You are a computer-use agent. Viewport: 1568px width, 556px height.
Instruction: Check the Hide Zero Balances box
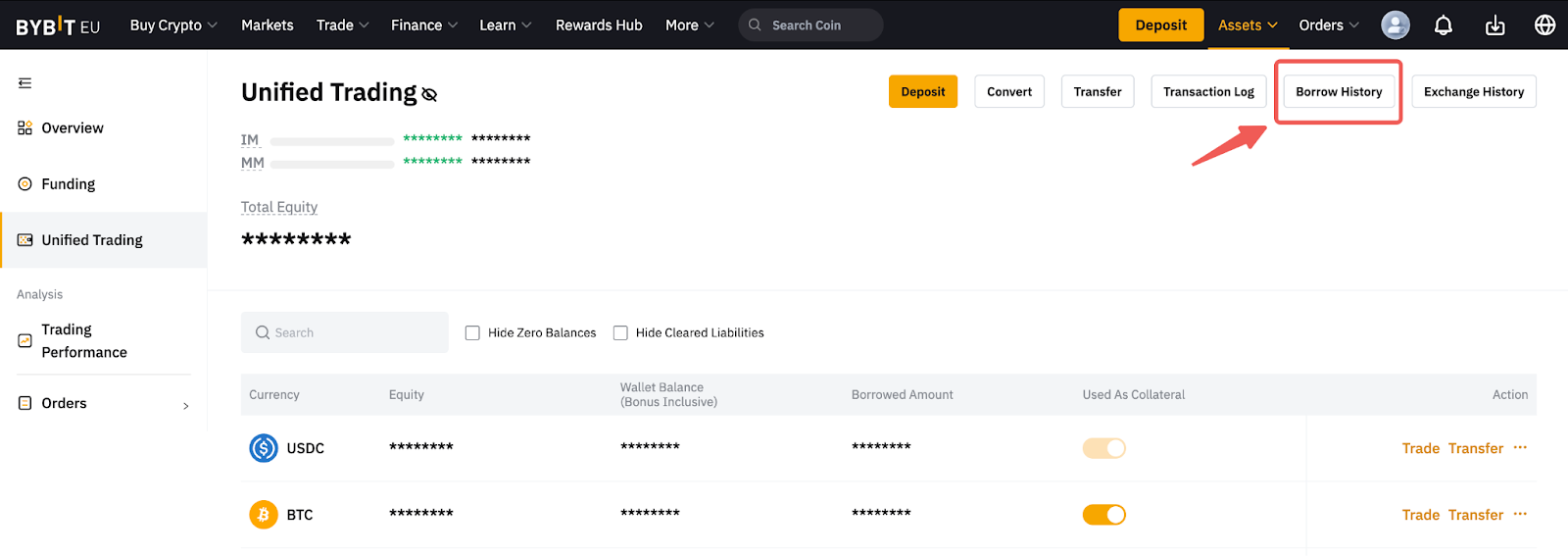tap(472, 333)
